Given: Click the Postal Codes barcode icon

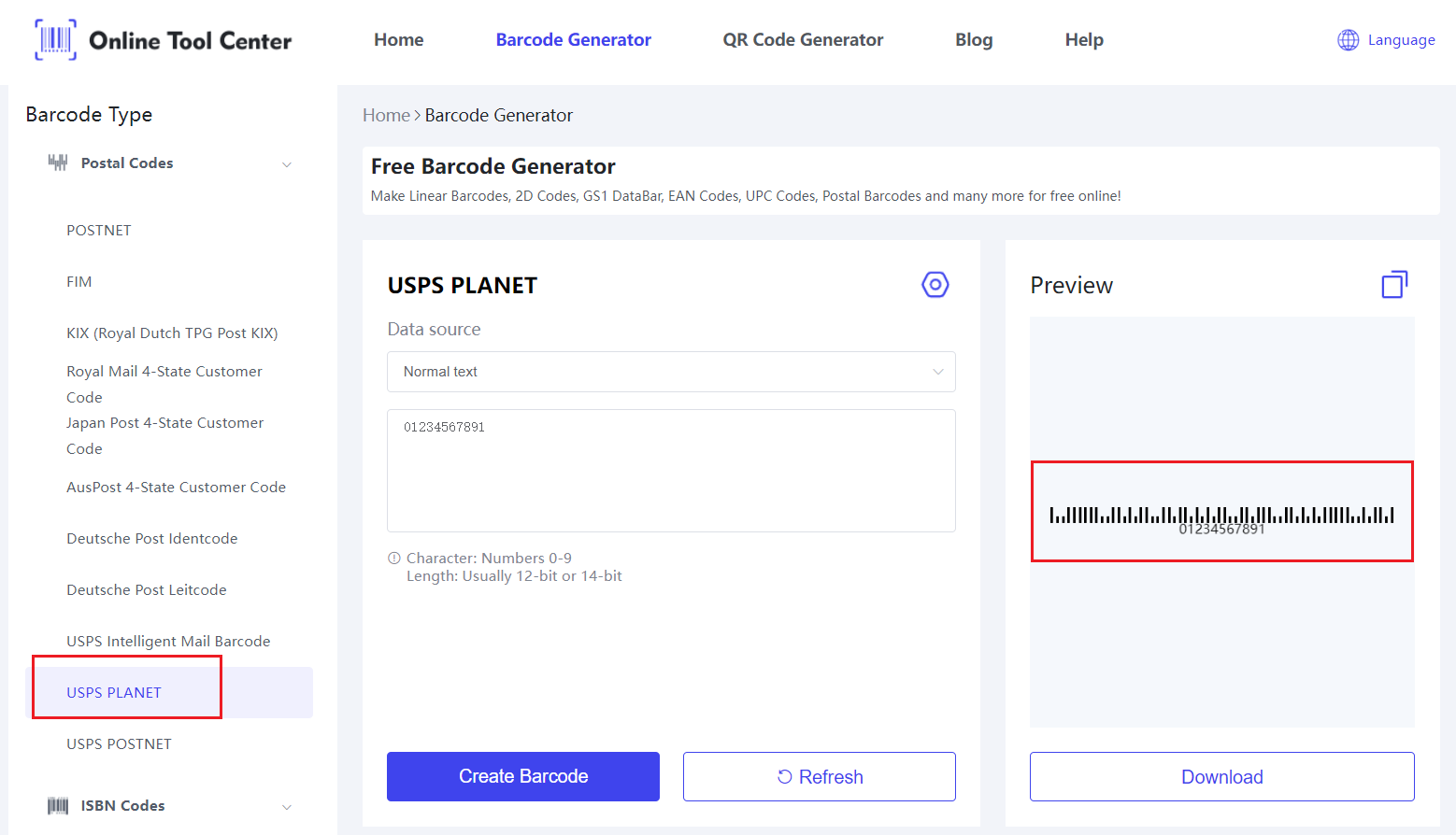Looking at the screenshot, I should coord(58,163).
